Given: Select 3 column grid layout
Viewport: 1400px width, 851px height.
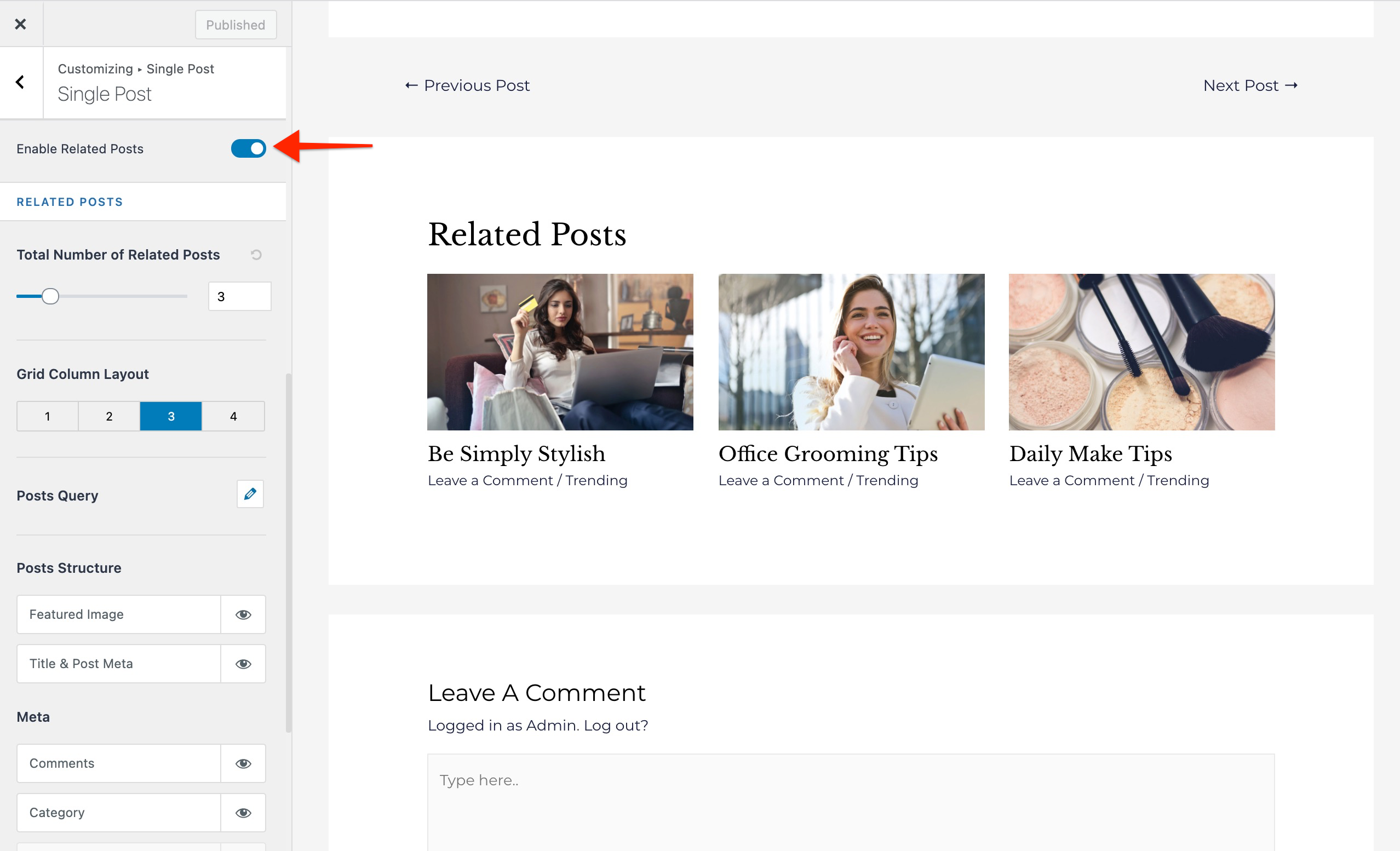Looking at the screenshot, I should coord(171,416).
